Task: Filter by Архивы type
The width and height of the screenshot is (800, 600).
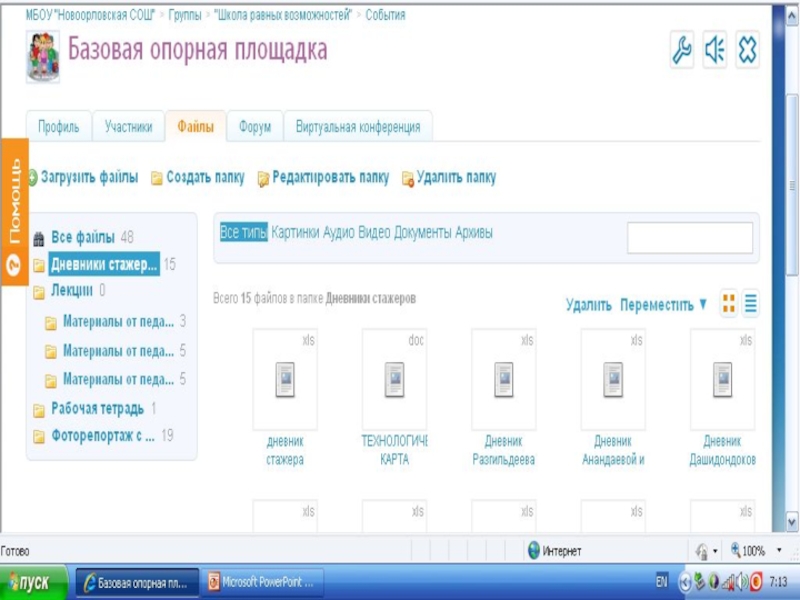Action: (x=474, y=232)
